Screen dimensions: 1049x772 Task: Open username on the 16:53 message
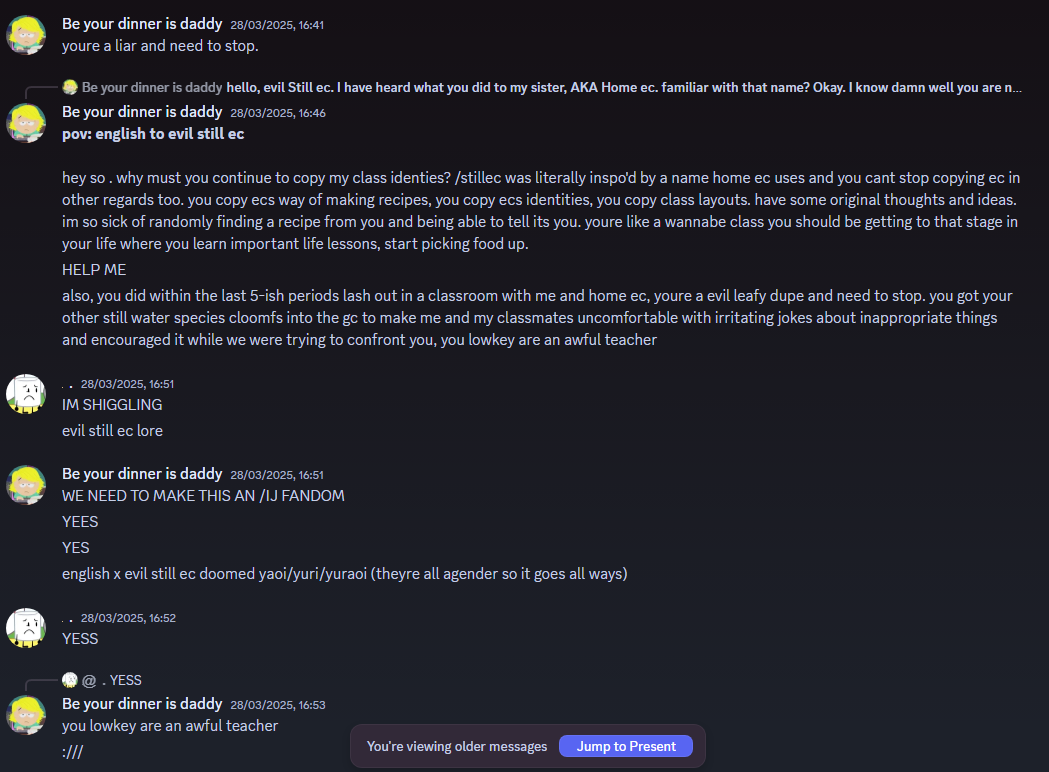tap(142, 704)
